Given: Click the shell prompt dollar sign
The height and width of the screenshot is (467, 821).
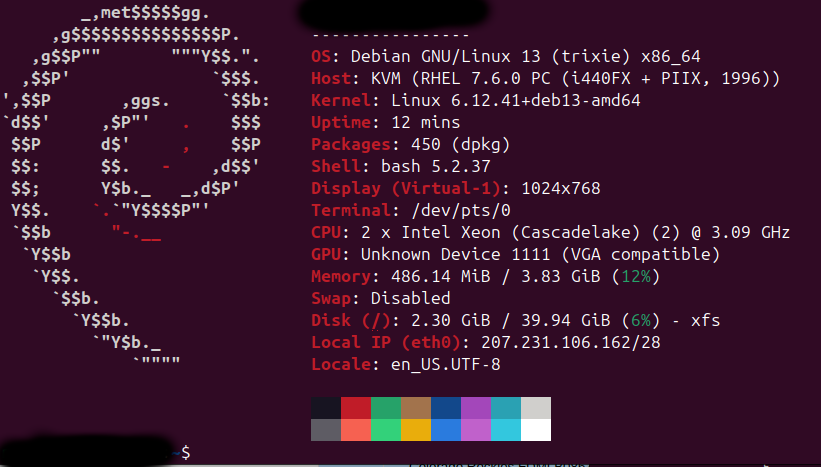Looking at the screenshot, I should [x=186, y=452].
